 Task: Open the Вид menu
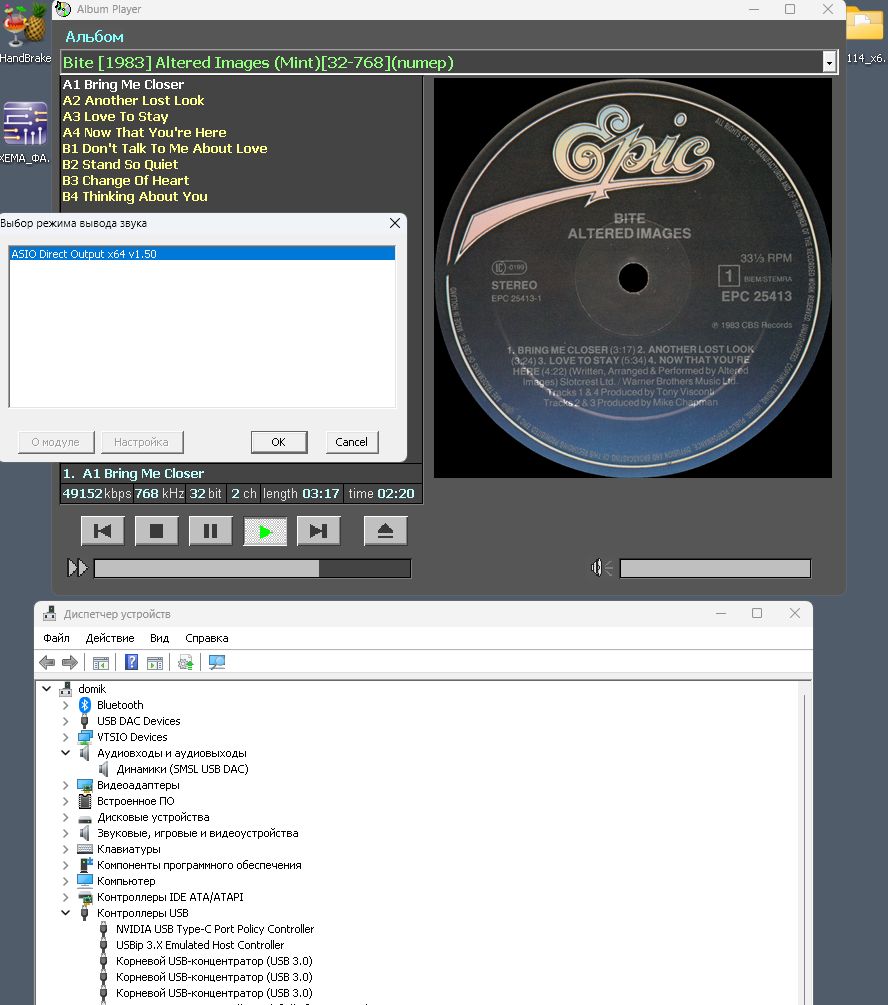point(160,638)
